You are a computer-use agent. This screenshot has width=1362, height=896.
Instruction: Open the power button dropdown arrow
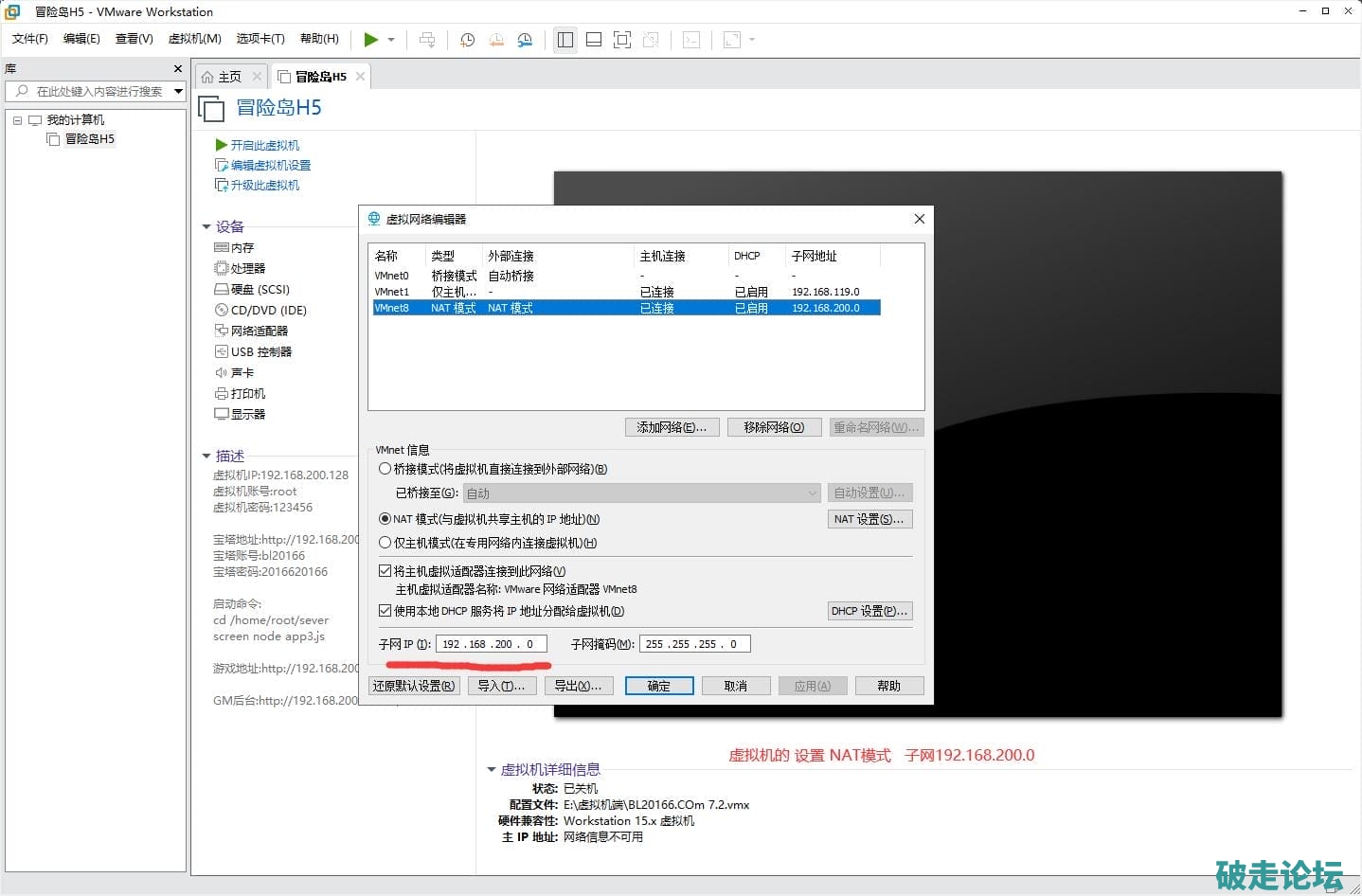pos(391,40)
